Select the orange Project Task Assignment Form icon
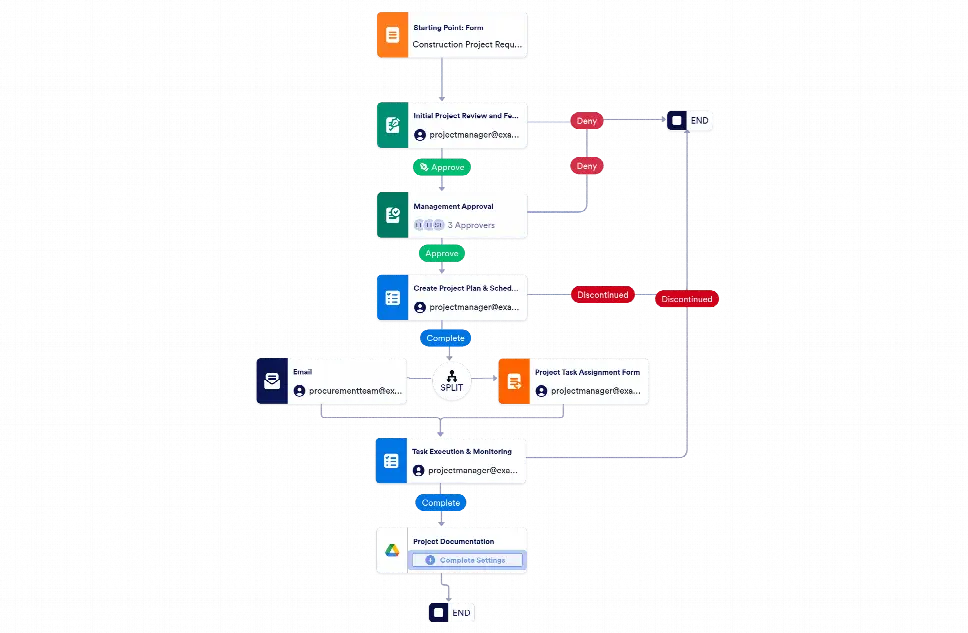Viewport: 968px width, 633px height. [x=514, y=382]
